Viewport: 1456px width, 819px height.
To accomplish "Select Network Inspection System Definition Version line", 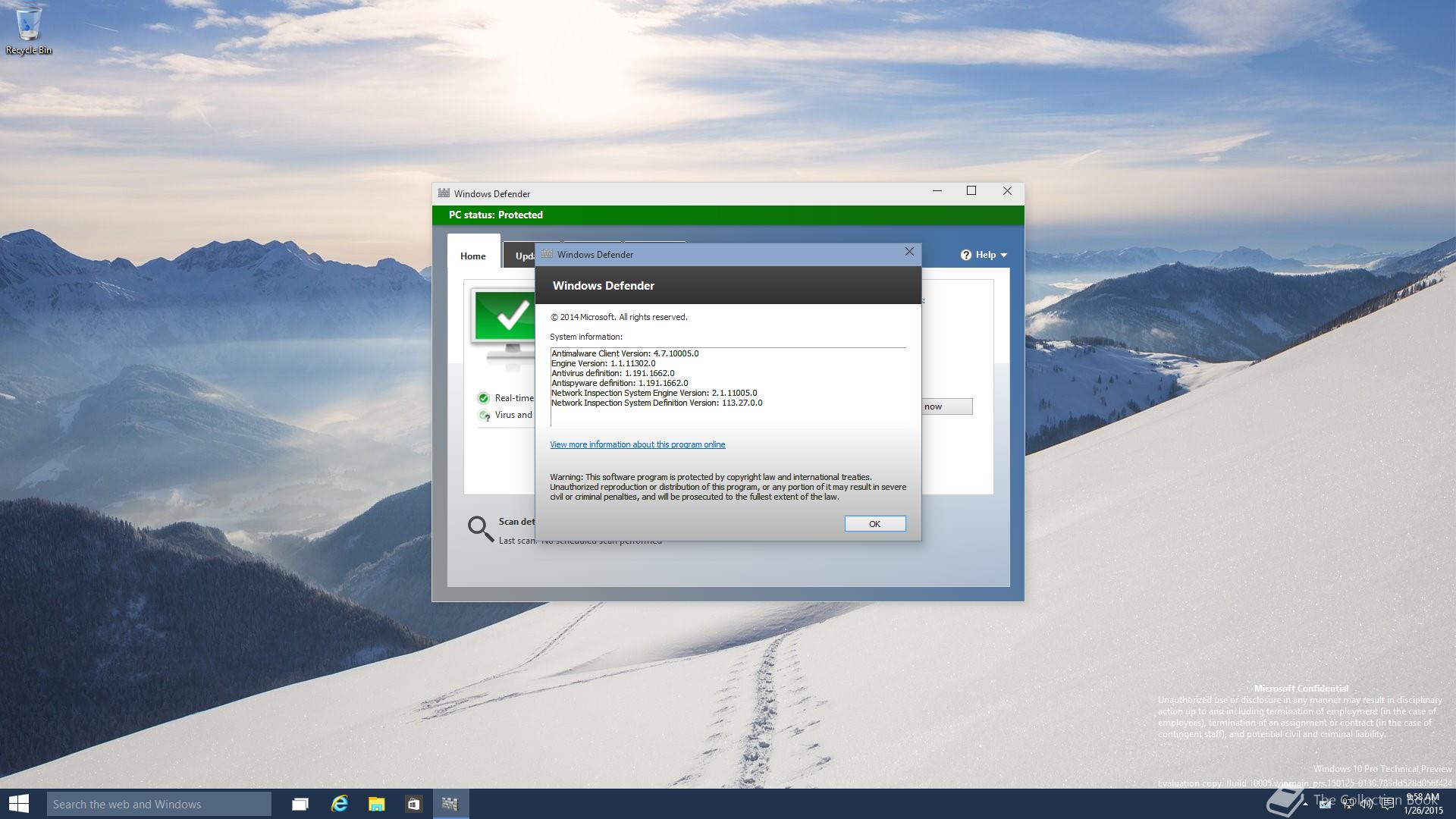I will coord(657,403).
